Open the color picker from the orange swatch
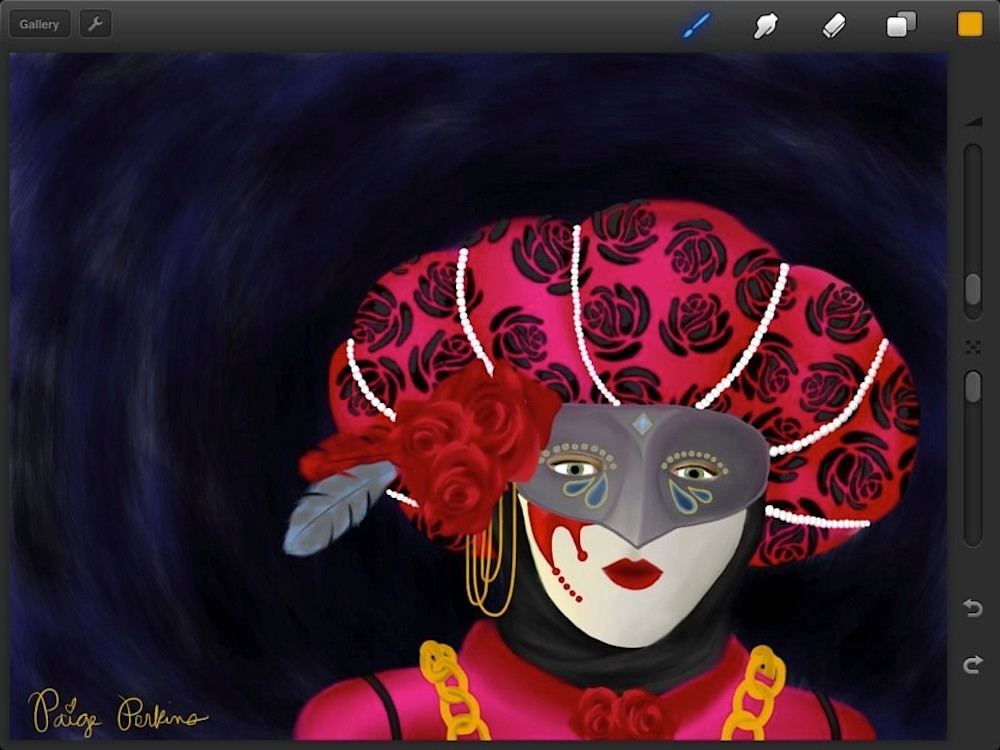This screenshot has width=1000, height=750. (969, 22)
